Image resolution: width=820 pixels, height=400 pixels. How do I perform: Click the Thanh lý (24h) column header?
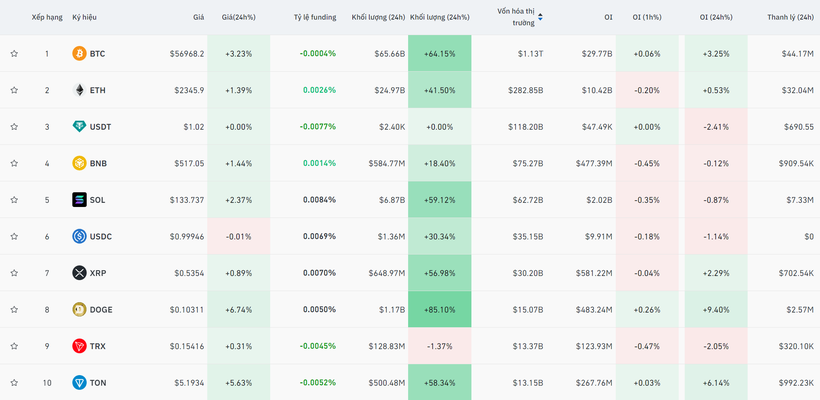click(x=790, y=17)
